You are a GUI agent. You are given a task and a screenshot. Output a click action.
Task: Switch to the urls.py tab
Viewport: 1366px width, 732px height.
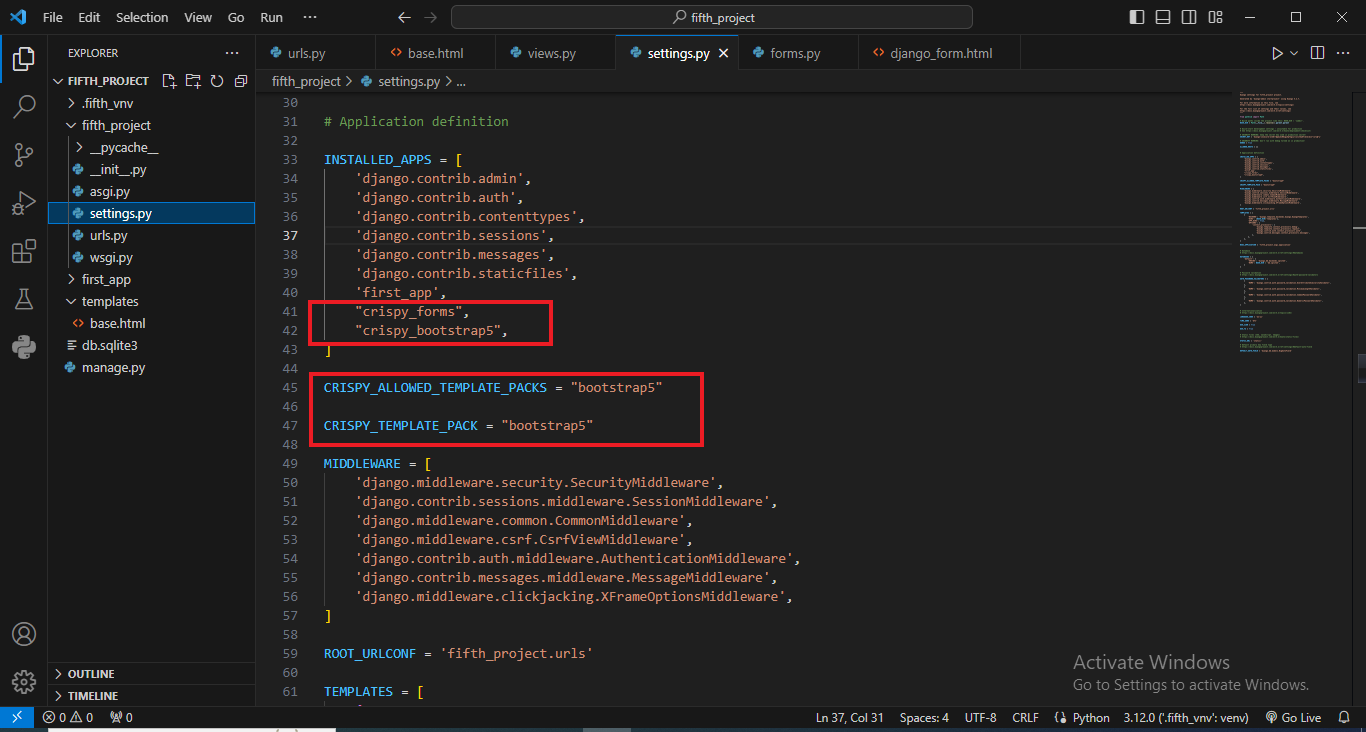[315, 53]
